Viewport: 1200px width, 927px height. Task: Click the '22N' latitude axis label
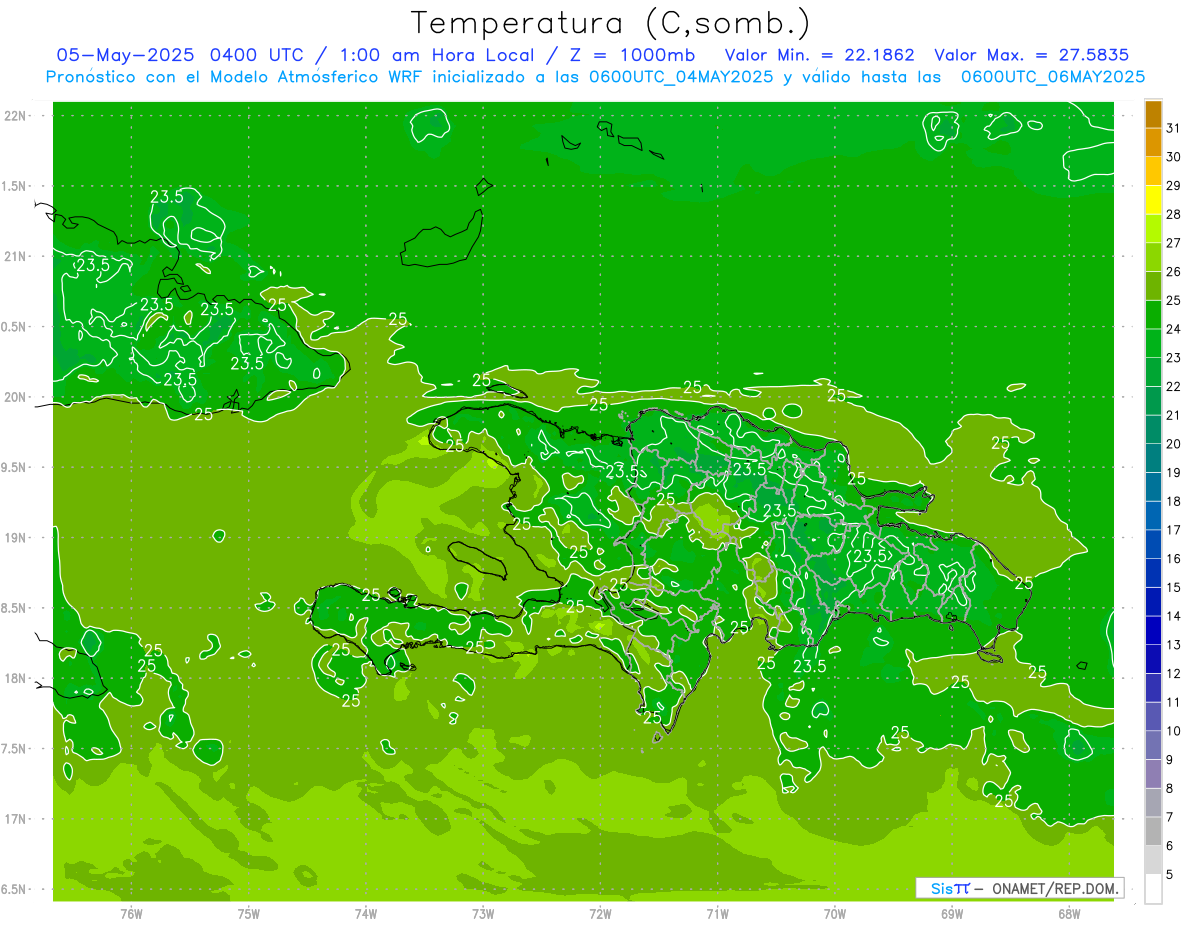click(x=16, y=116)
